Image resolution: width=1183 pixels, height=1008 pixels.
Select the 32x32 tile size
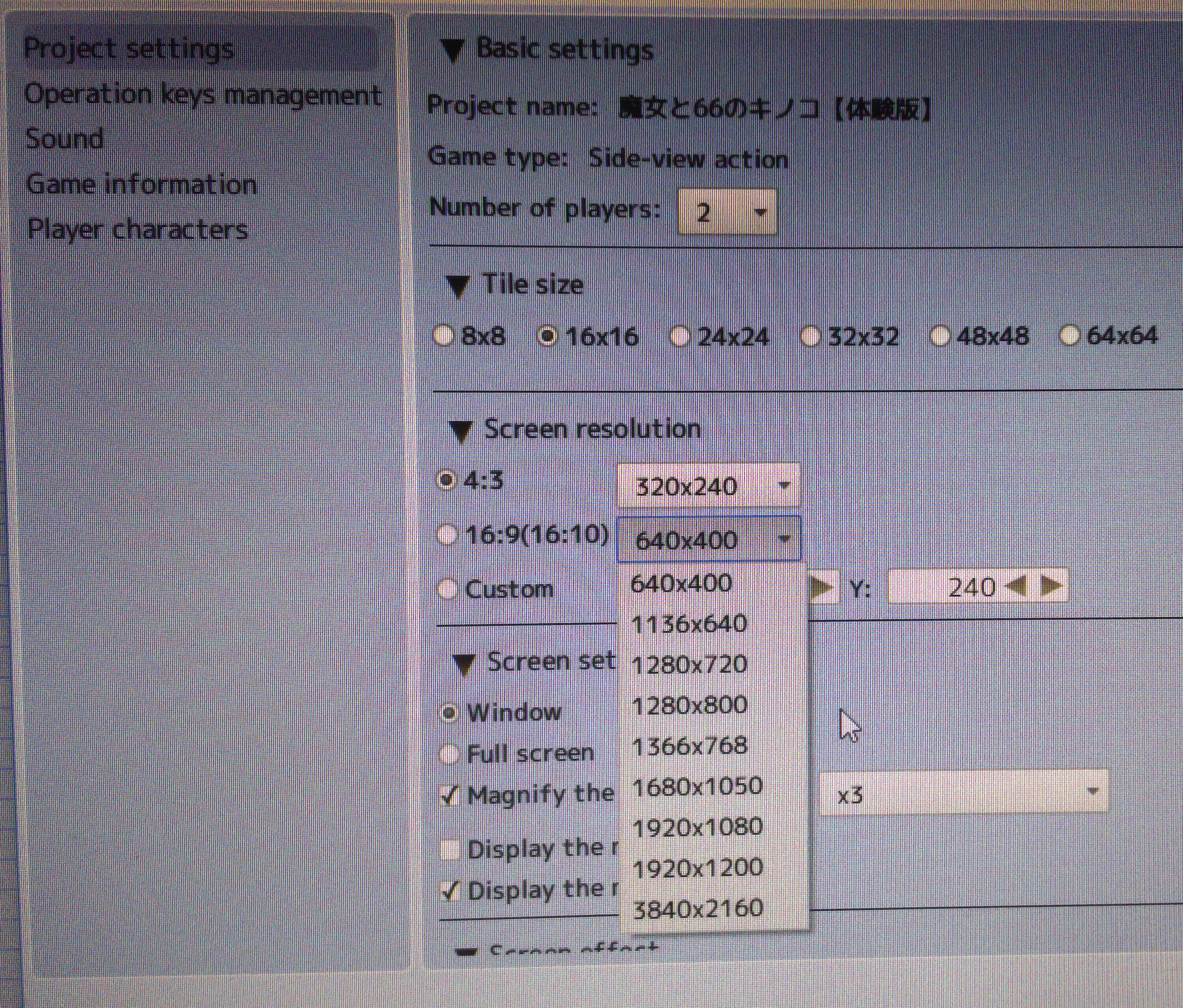coord(809,336)
